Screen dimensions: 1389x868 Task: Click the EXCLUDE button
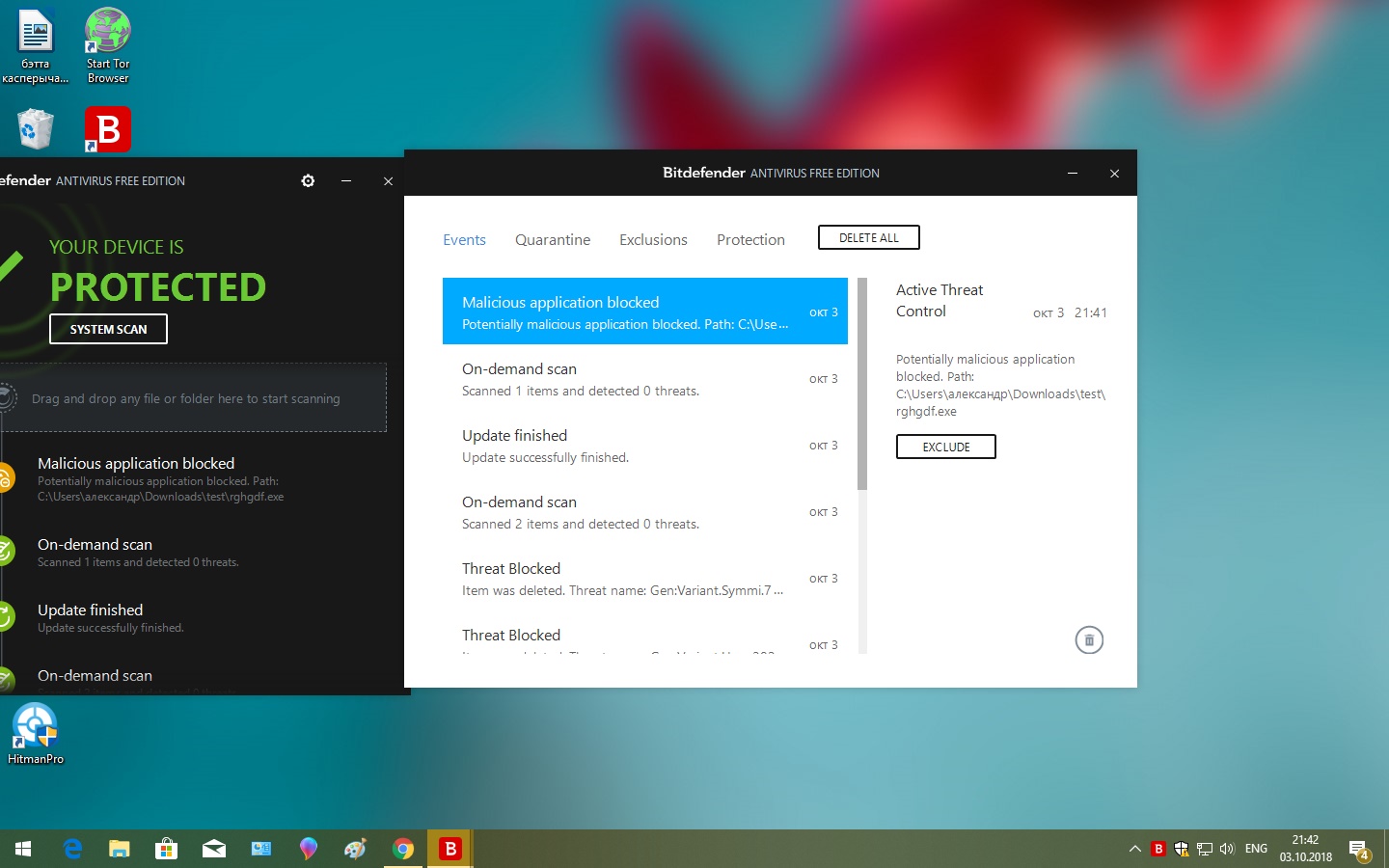pyautogui.click(x=945, y=447)
